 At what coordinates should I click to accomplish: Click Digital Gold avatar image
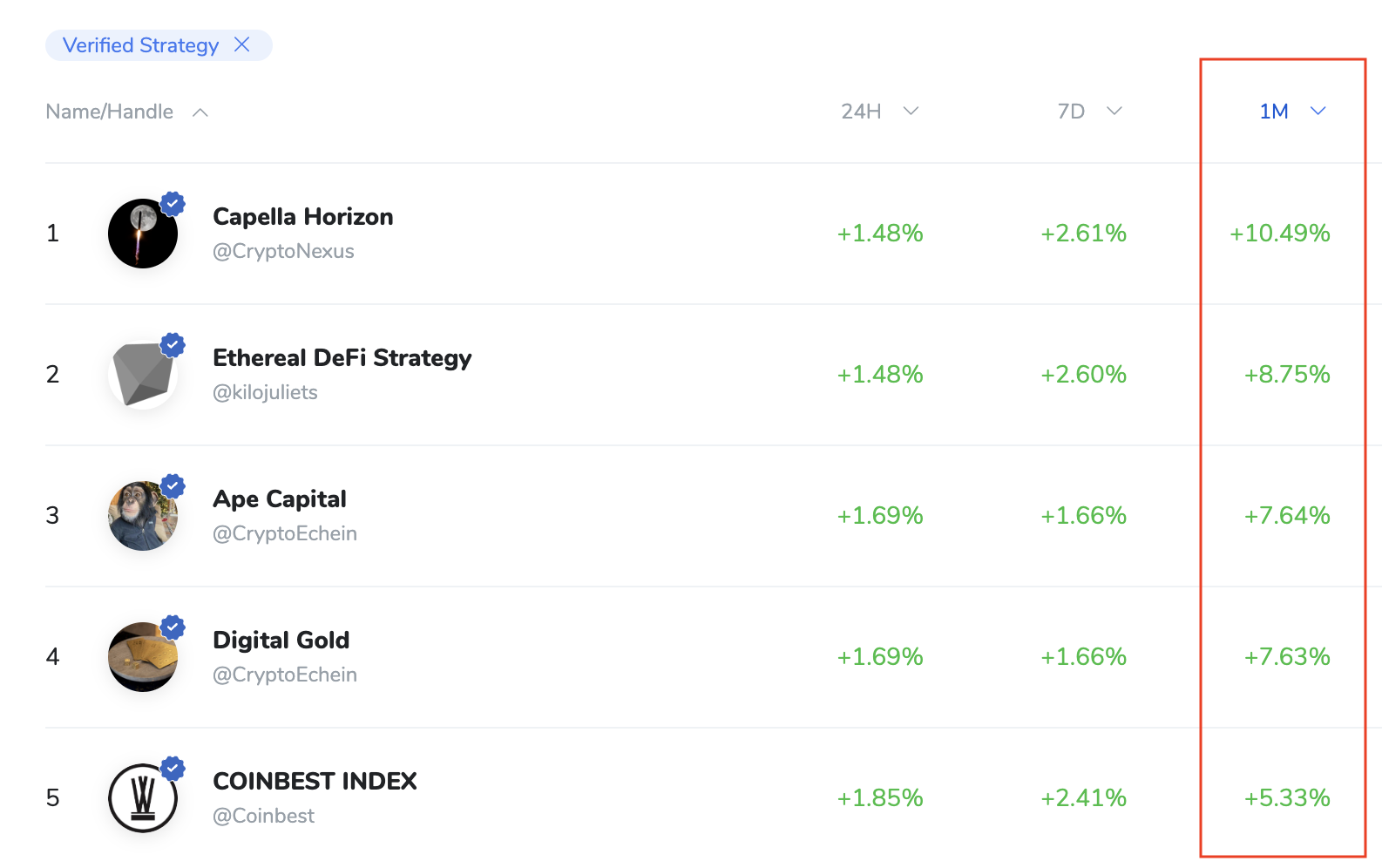[x=142, y=657]
